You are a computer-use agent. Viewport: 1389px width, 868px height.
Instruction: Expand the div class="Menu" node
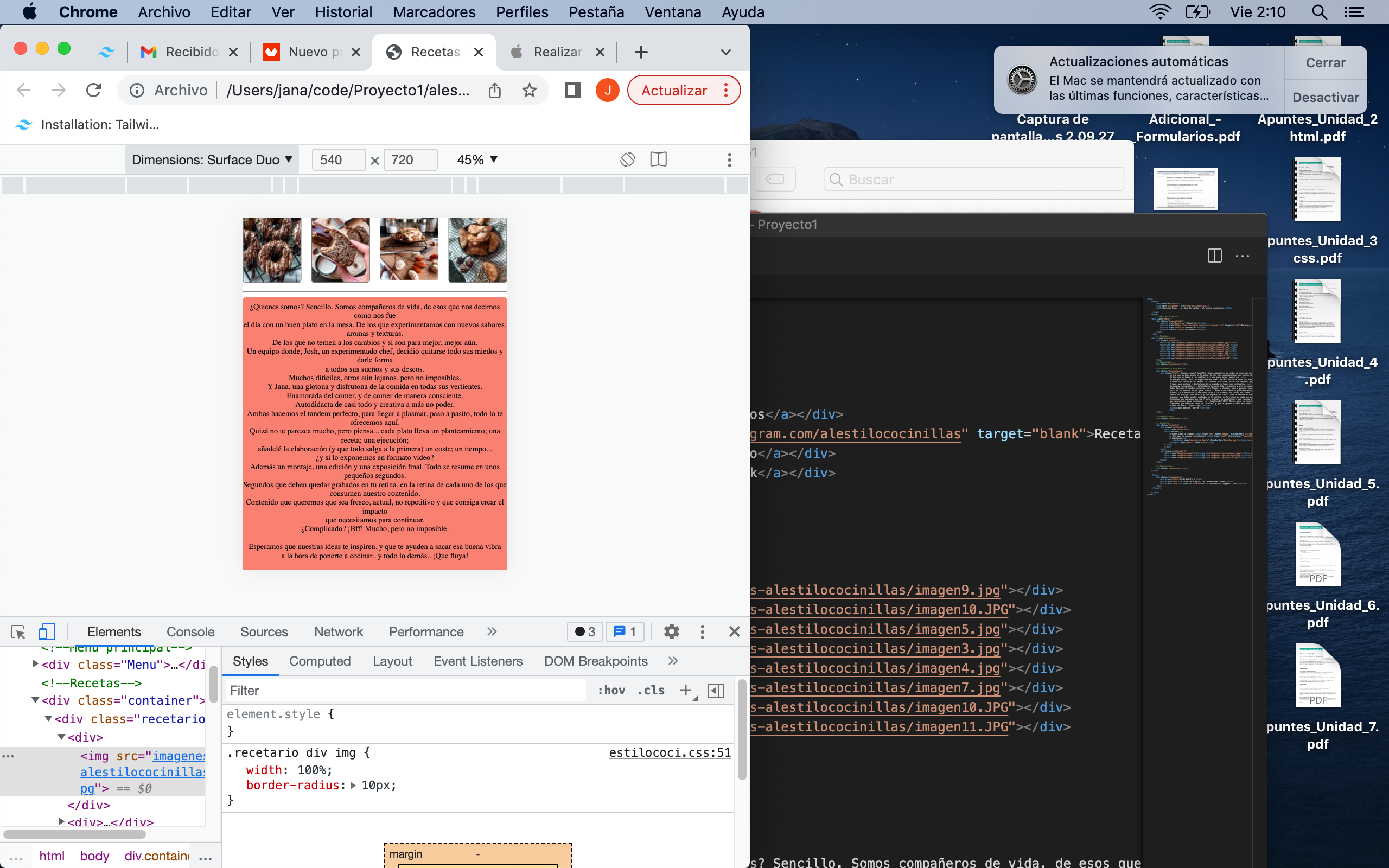[36, 663]
